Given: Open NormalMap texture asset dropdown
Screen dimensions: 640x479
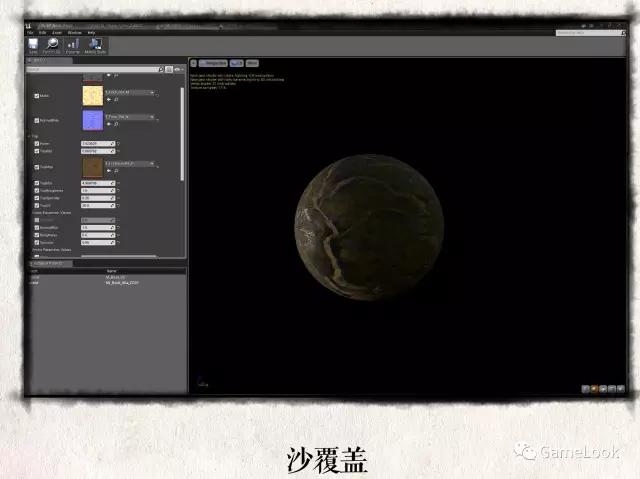Looking at the screenshot, I should [x=130, y=117].
